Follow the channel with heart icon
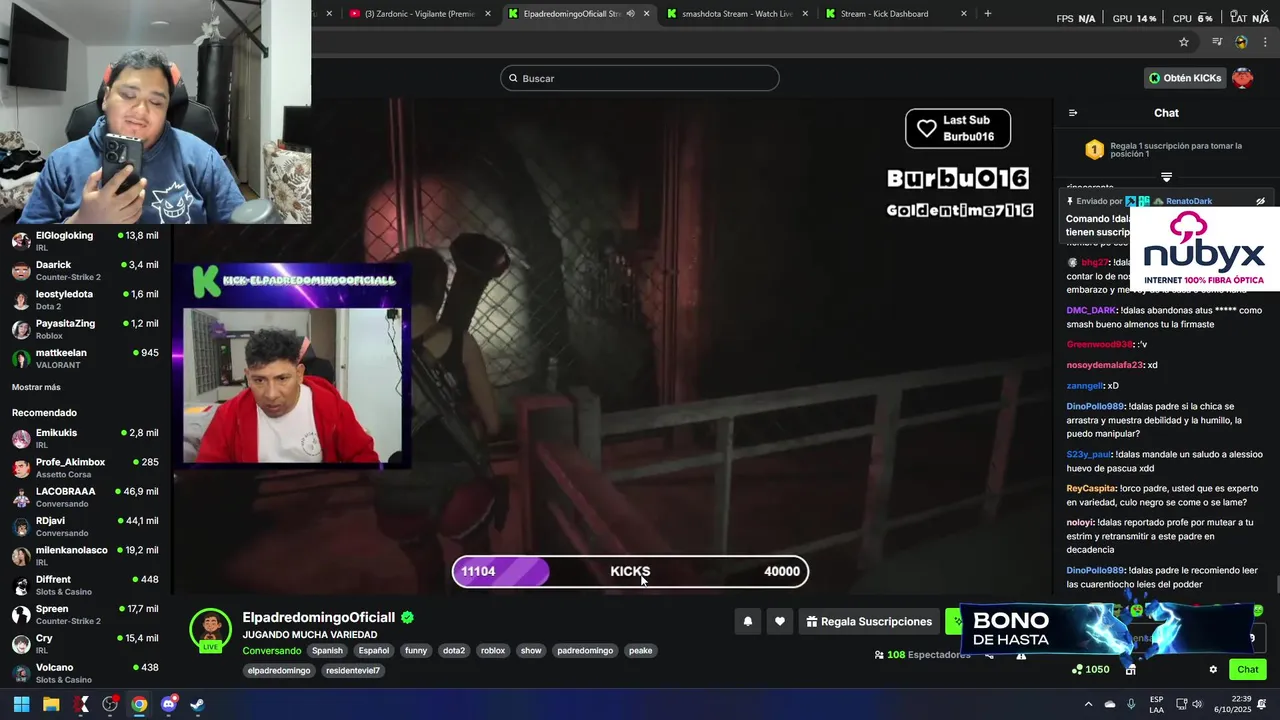The height and width of the screenshot is (720, 1280). coord(780,621)
